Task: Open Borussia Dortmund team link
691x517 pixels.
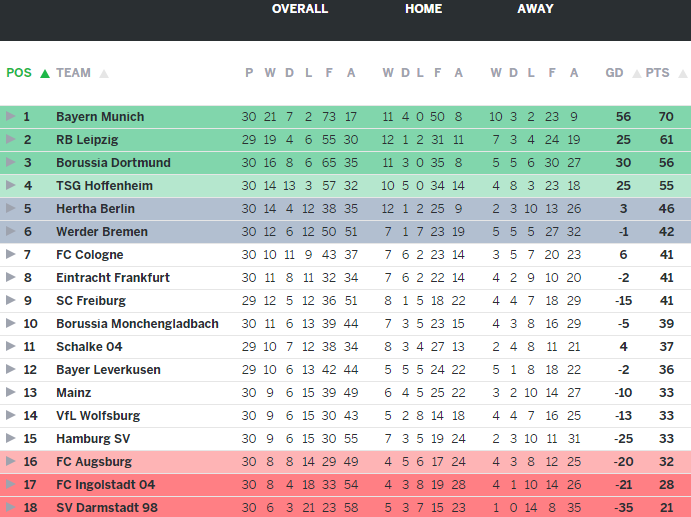Action: click(113, 163)
